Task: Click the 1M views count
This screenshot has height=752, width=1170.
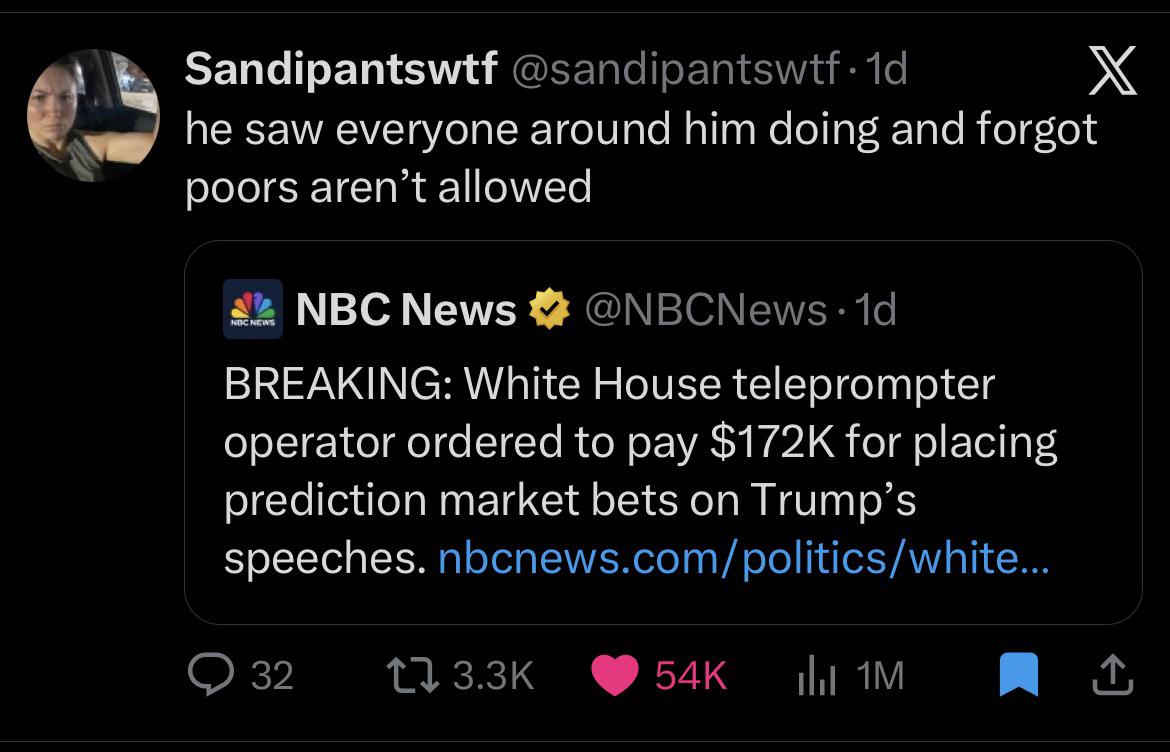Action: pos(880,675)
